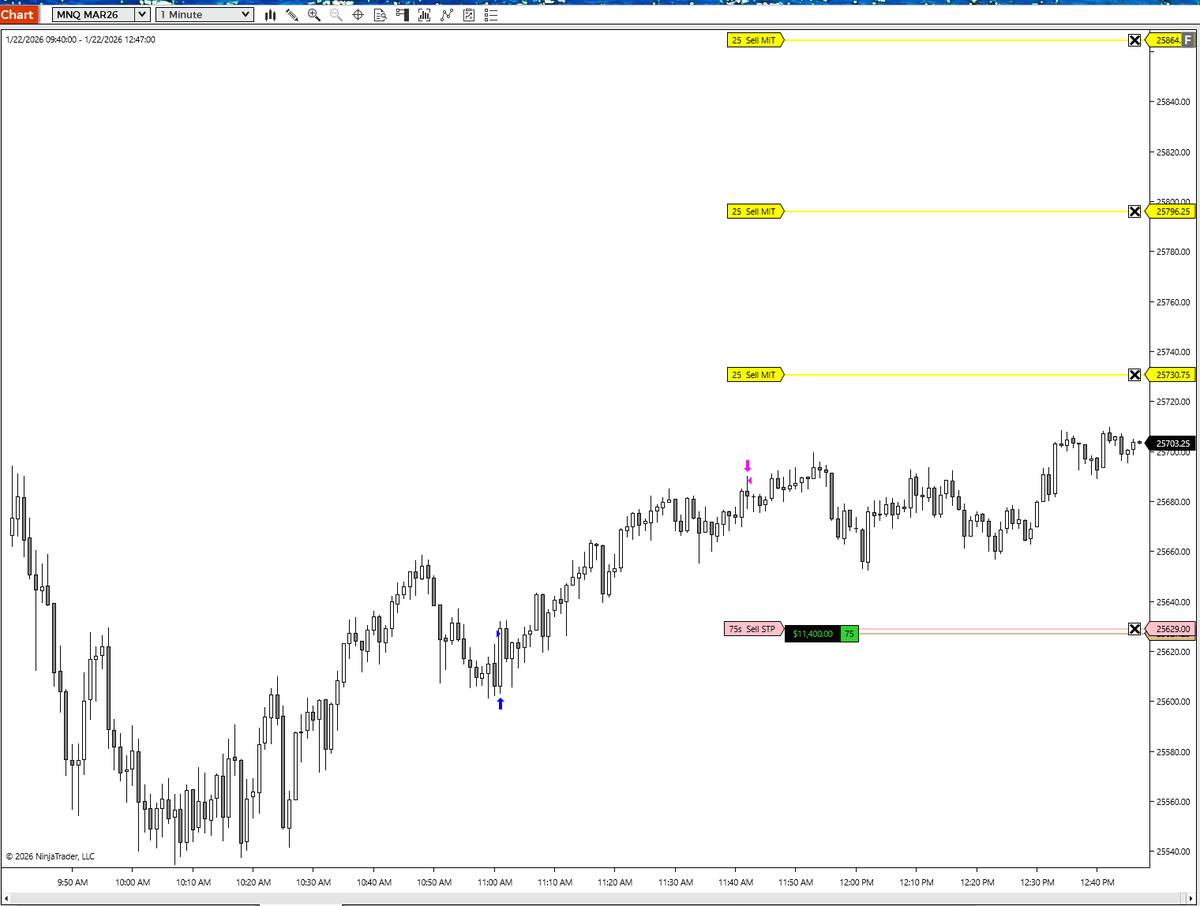Click the MNQ MAR26 instrument field
Viewport: 1200px width, 906px height.
click(x=93, y=15)
